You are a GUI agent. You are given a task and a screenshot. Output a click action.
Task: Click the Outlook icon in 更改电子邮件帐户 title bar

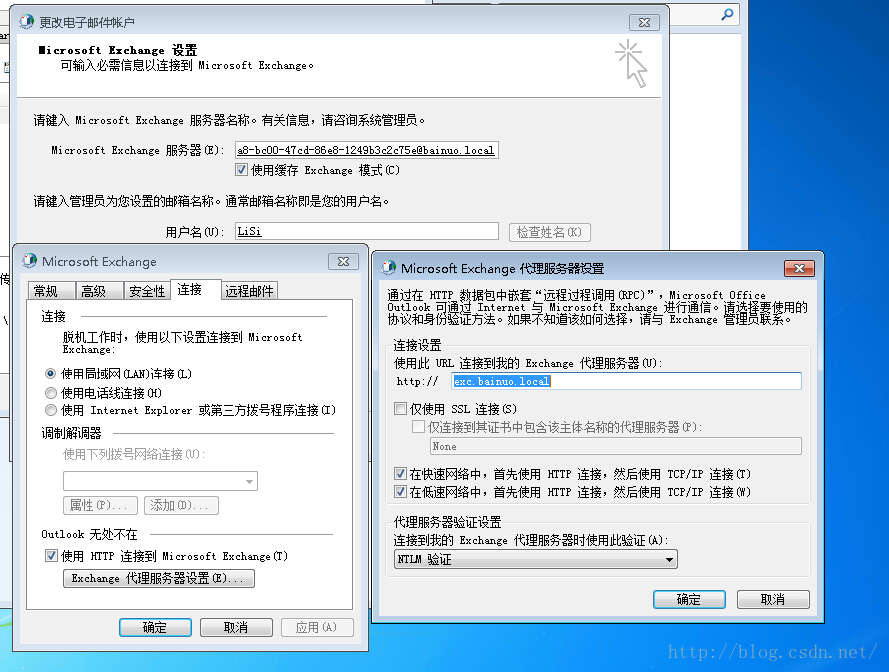[26, 22]
